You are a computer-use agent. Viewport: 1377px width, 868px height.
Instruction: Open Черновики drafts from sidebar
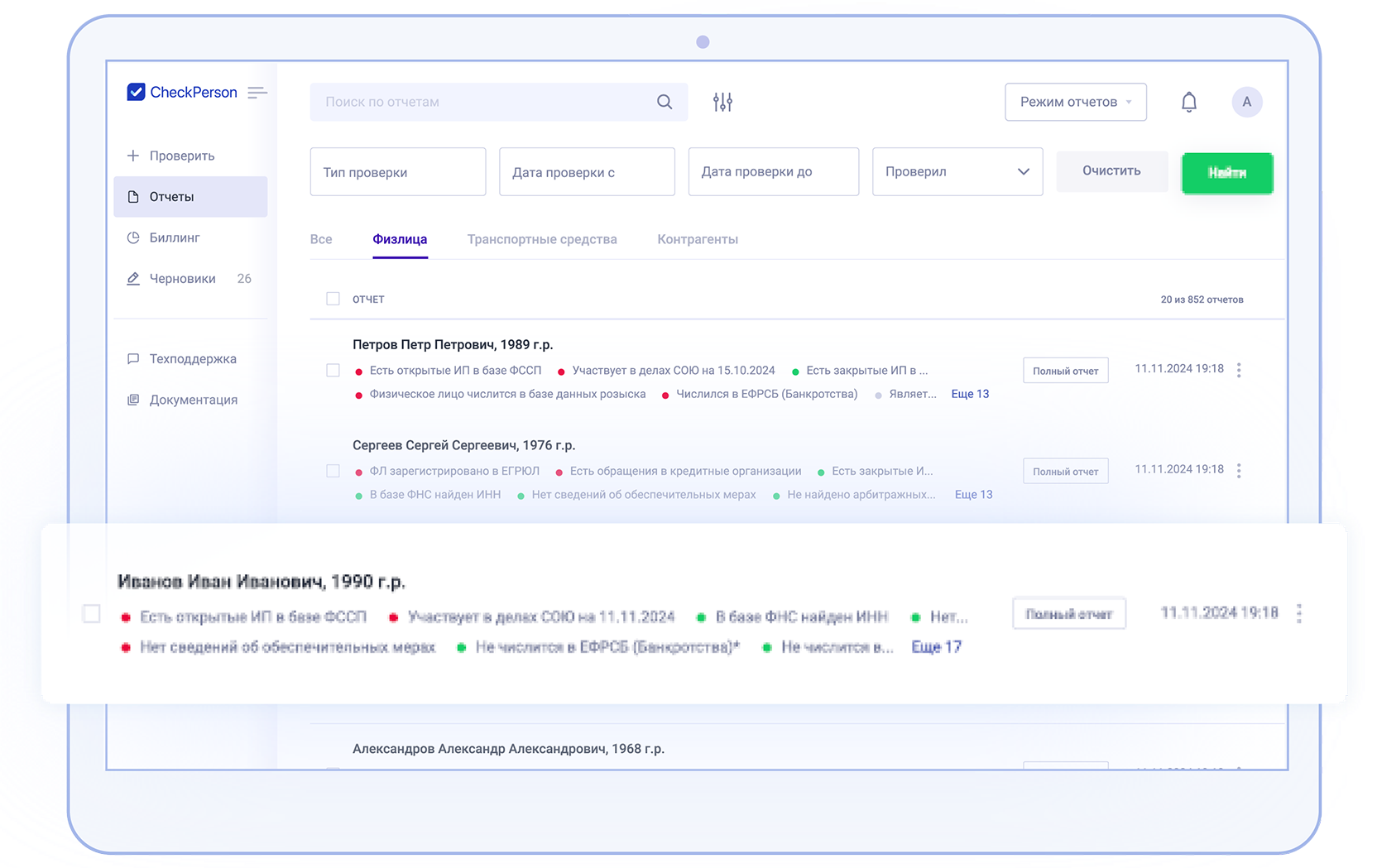click(x=182, y=278)
